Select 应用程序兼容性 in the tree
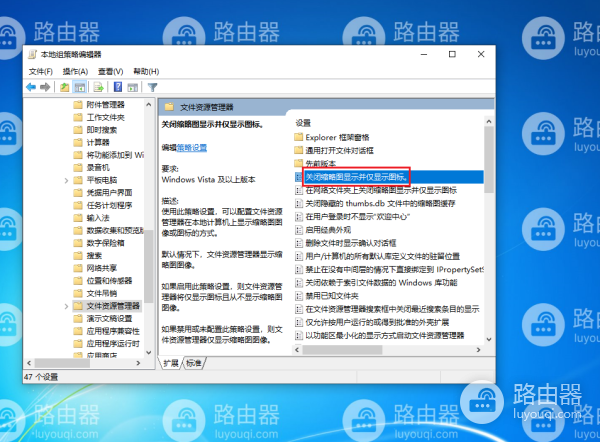Image resolution: width=600 pixels, height=442 pixels. [x=113, y=331]
